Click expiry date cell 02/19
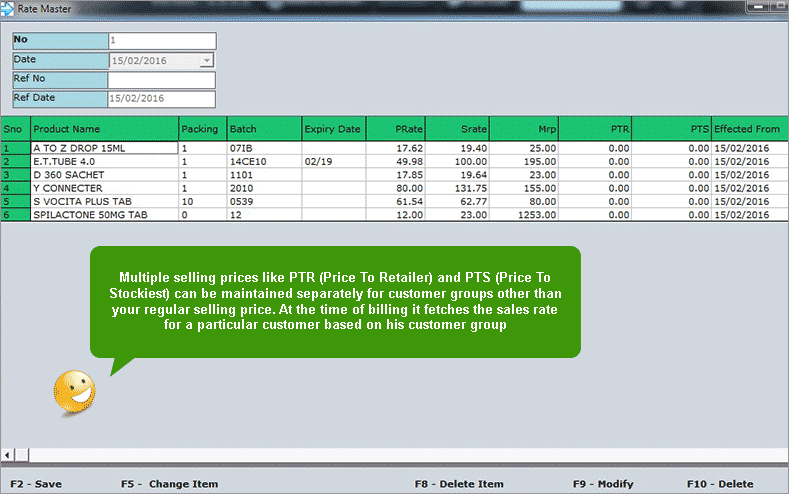The width and height of the screenshot is (789, 494). [334, 161]
